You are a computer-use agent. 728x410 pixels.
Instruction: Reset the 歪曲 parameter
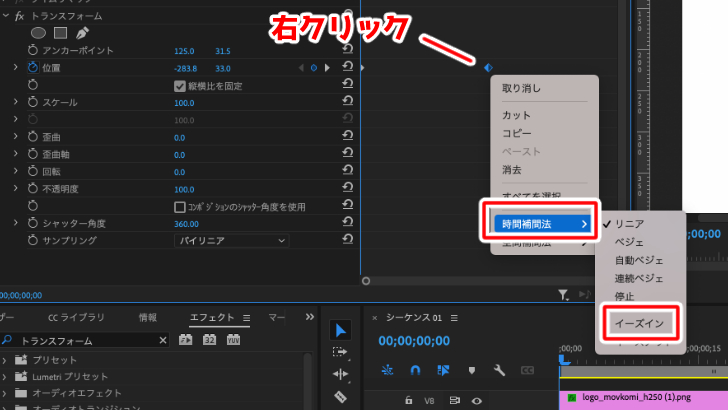pyautogui.click(x=347, y=136)
